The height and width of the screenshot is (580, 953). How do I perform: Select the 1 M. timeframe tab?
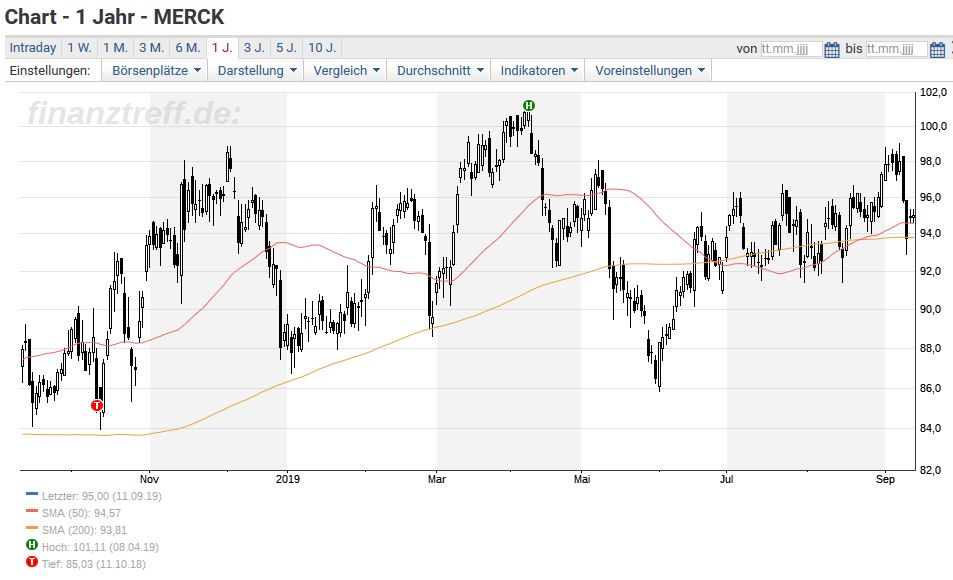point(115,47)
